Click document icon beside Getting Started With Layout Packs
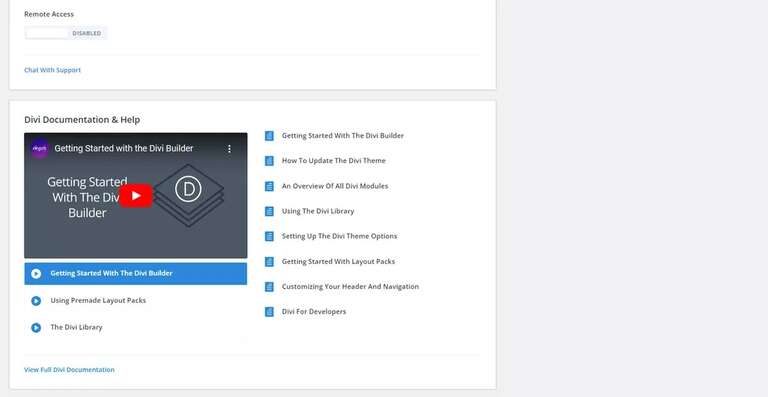Viewport: 768px width, 397px height. point(269,261)
